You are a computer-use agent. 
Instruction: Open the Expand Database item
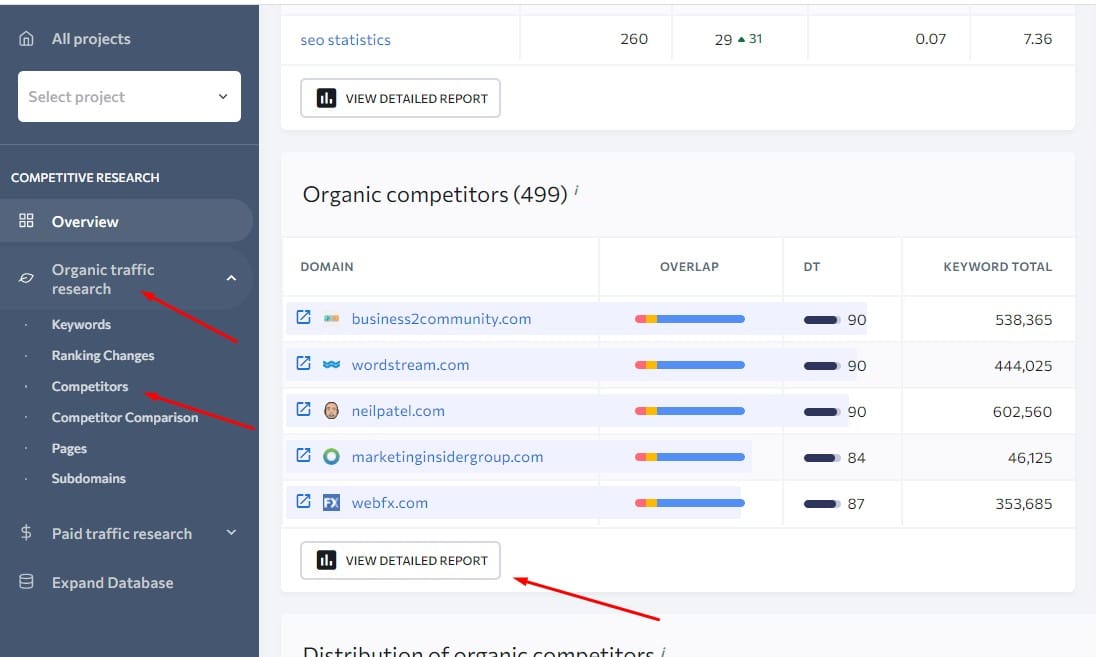coord(113,582)
